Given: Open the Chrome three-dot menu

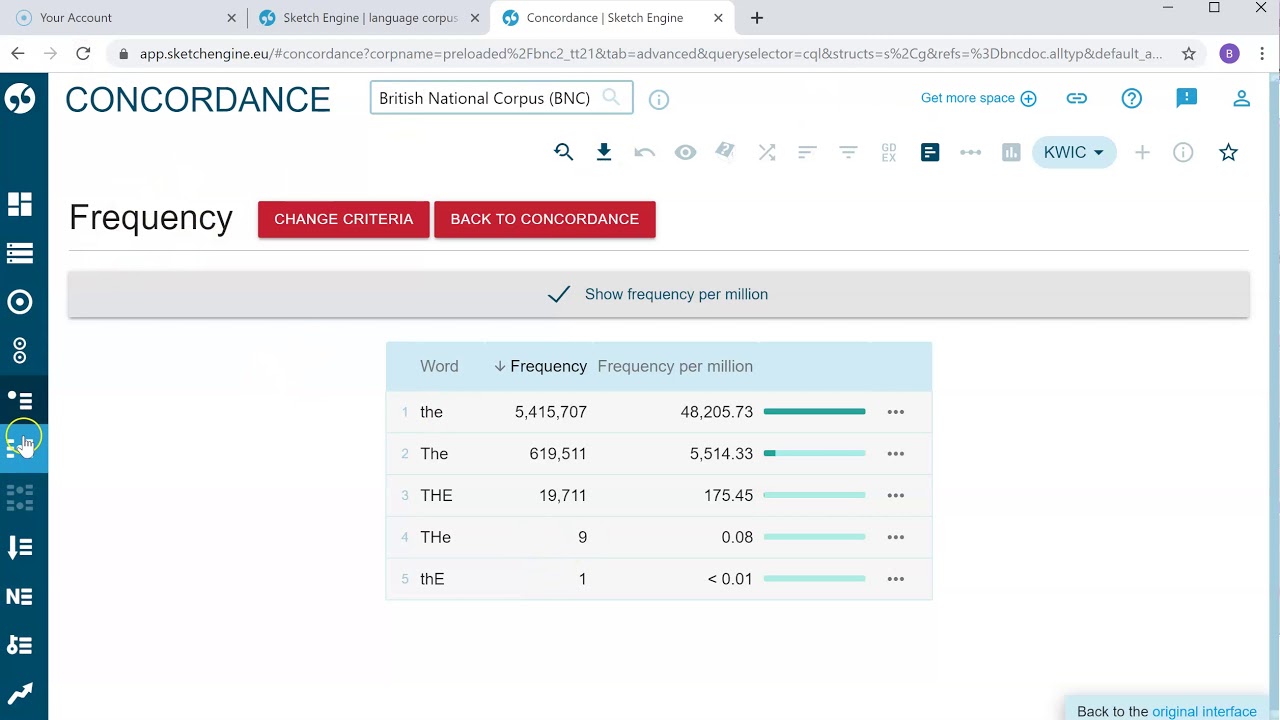Looking at the screenshot, I should (x=1261, y=54).
